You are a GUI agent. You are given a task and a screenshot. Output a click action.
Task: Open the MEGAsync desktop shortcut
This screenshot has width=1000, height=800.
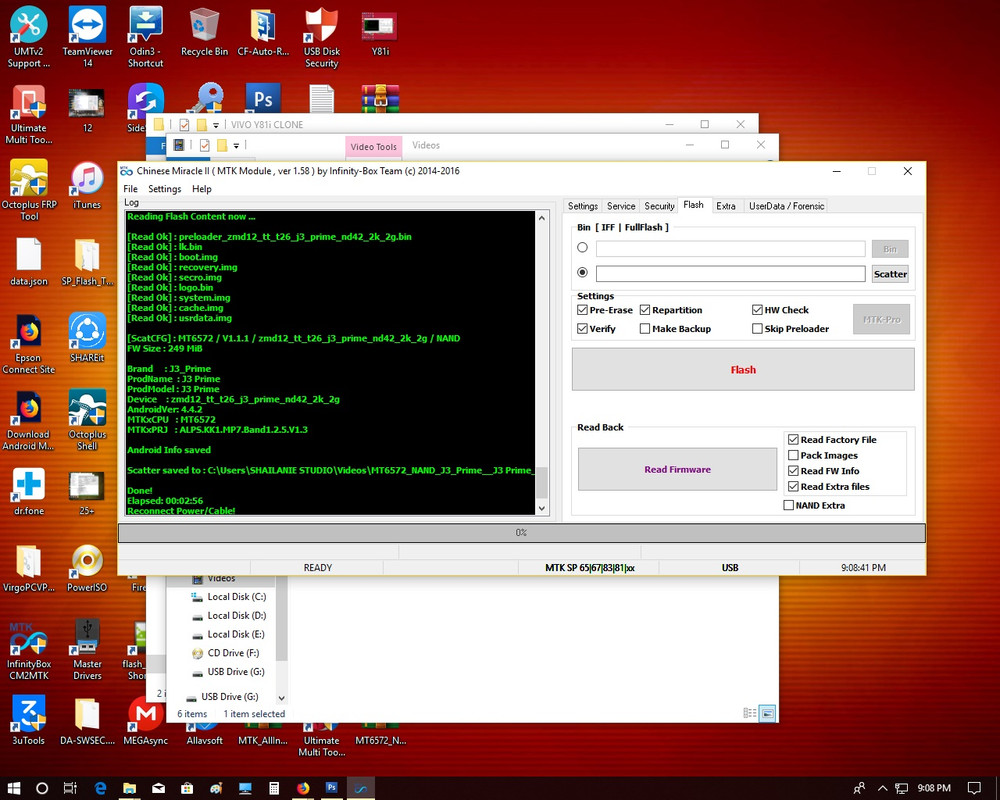(146, 714)
